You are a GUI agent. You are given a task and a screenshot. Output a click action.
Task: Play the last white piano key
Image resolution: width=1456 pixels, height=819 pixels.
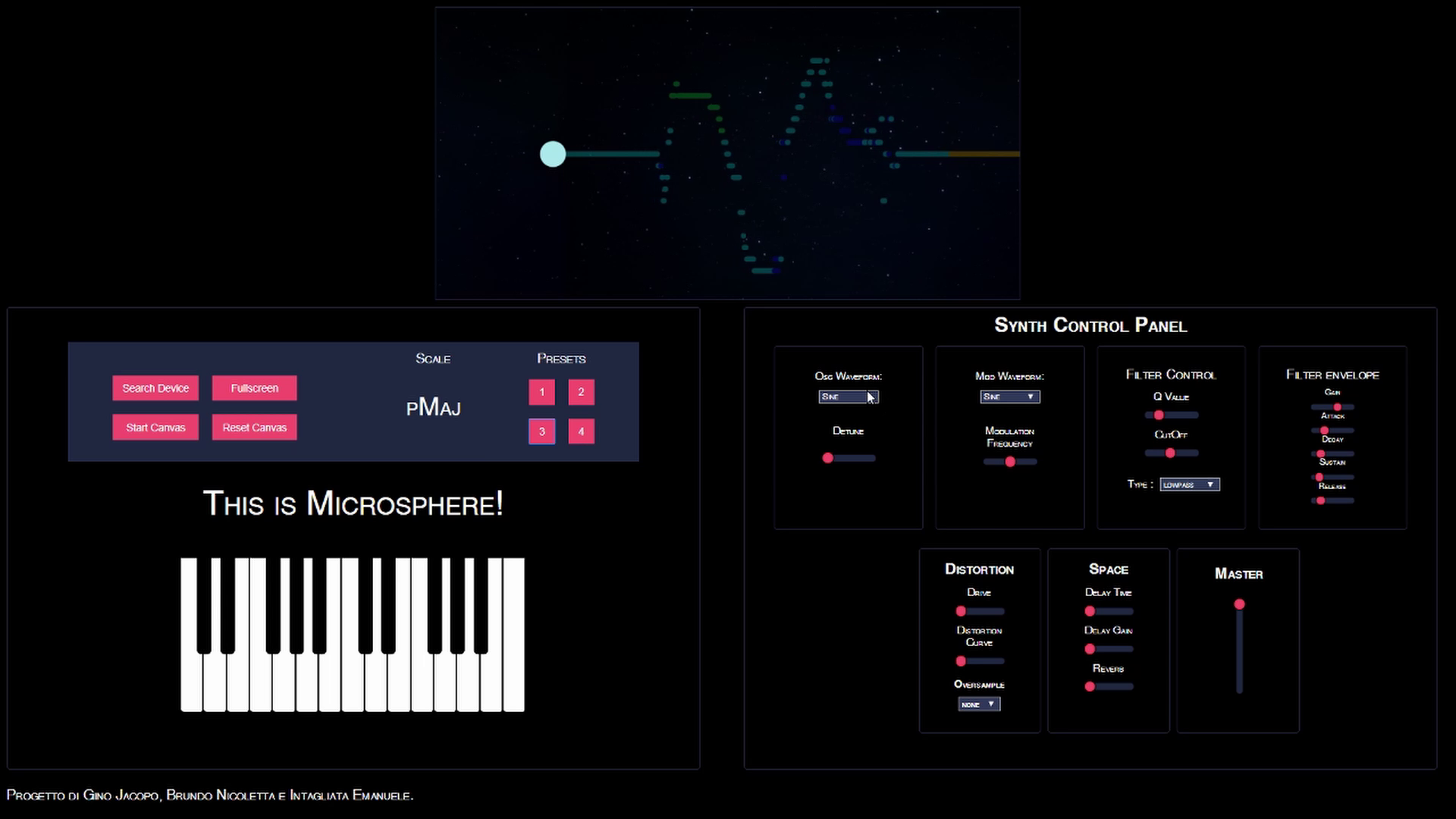pyautogui.click(x=513, y=635)
